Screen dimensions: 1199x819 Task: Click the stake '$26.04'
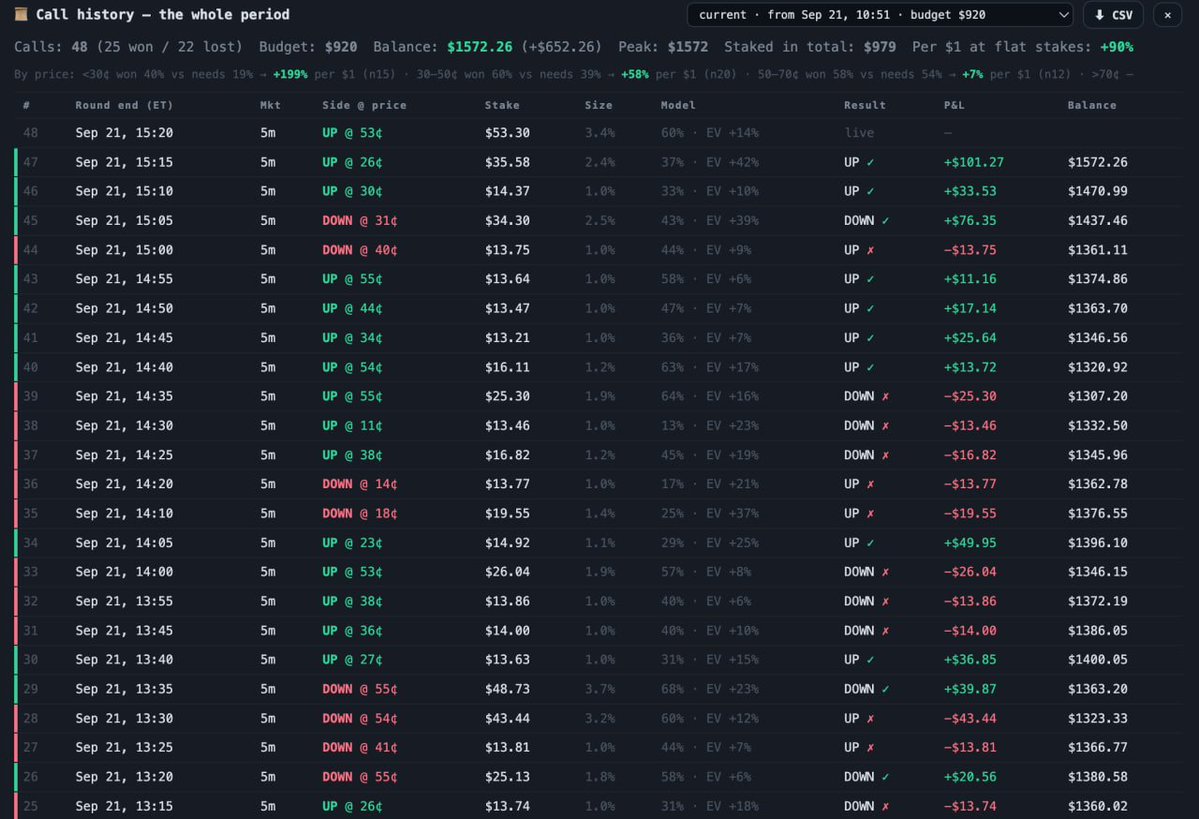(x=507, y=572)
